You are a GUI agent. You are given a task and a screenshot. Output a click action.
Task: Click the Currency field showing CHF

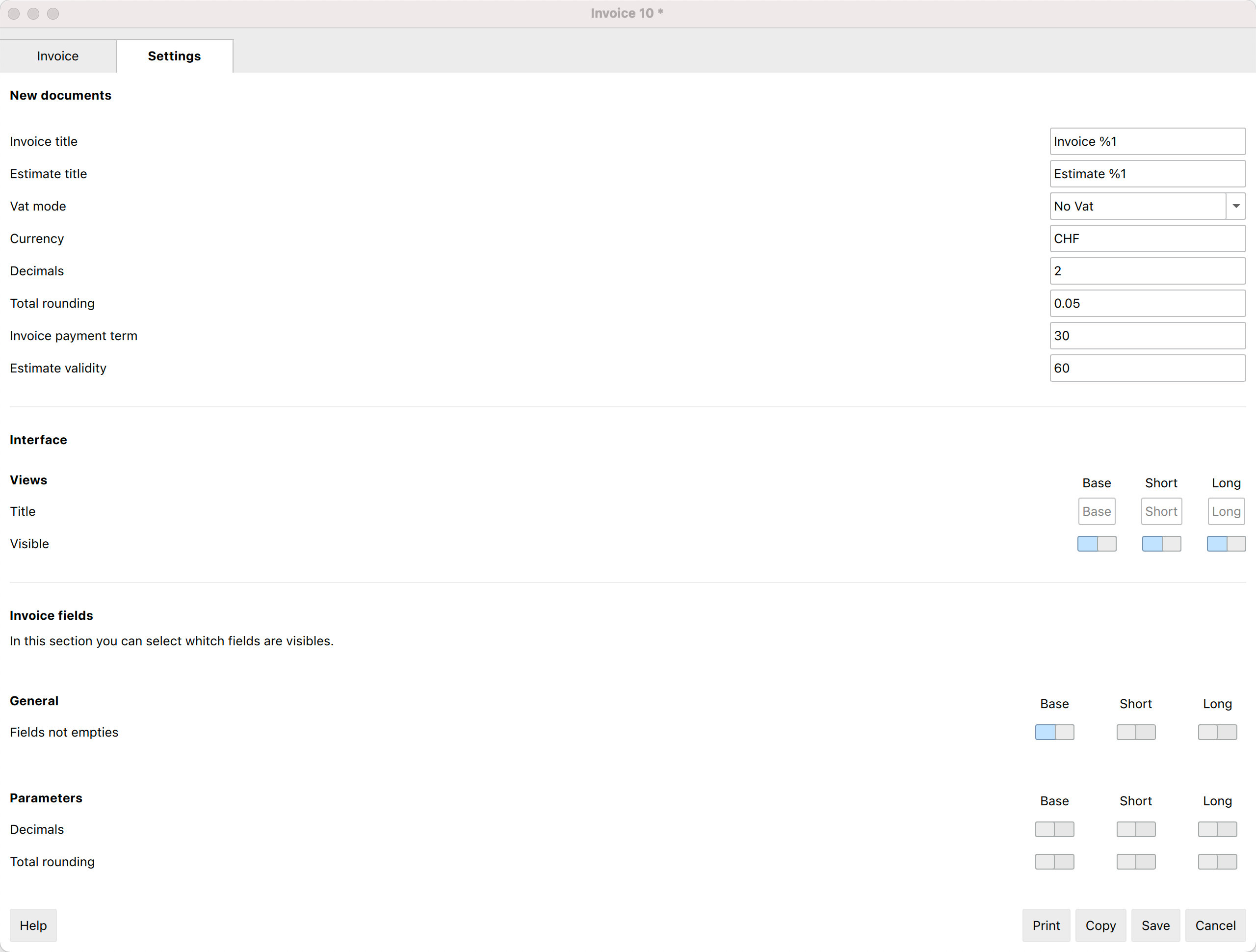tap(1147, 238)
